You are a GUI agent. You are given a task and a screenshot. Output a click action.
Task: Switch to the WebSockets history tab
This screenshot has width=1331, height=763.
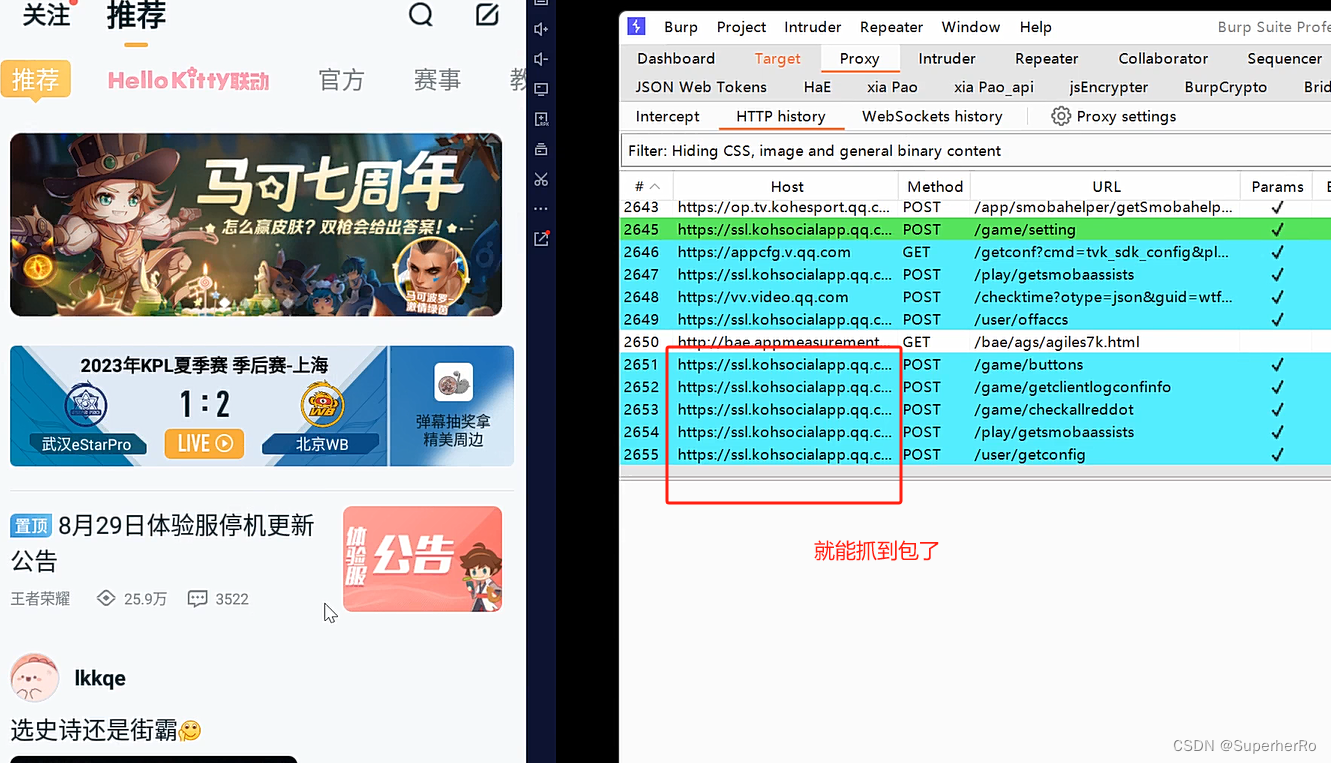pyautogui.click(x=934, y=116)
